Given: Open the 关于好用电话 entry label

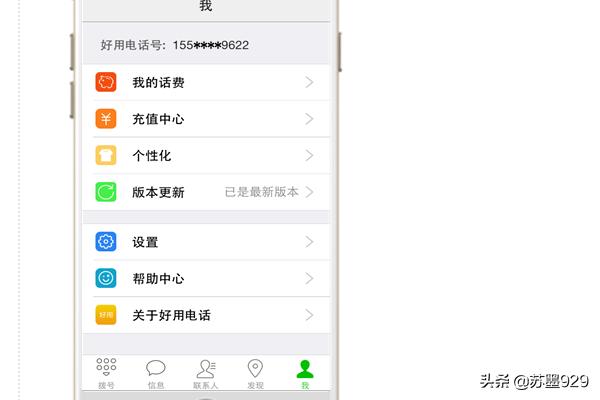Looking at the screenshot, I should click(x=171, y=315).
